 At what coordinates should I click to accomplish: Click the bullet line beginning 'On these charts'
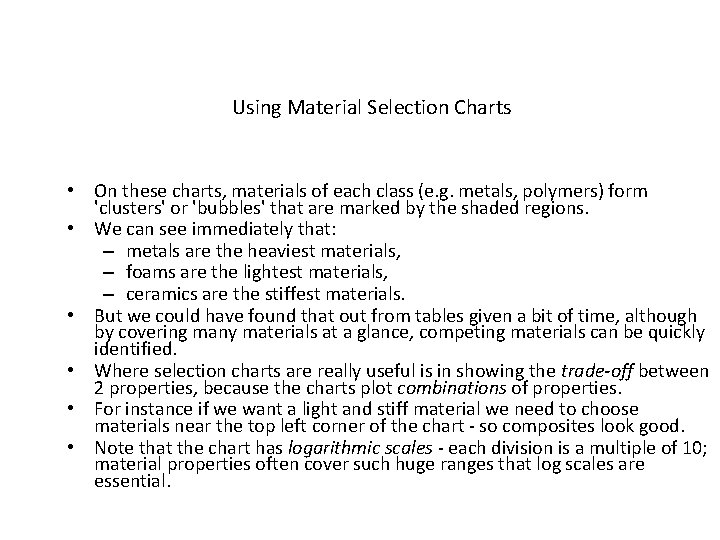(x=370, y=190)
